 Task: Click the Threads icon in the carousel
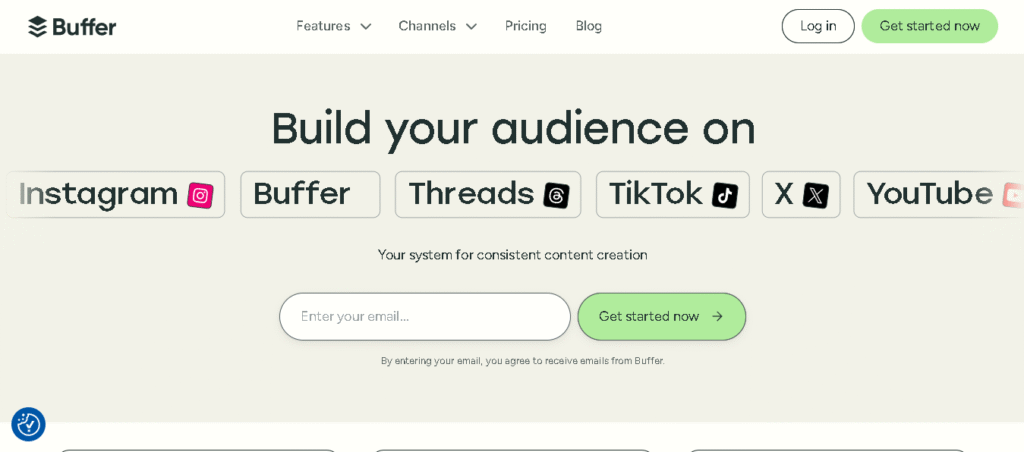click(x=556, y=195)
